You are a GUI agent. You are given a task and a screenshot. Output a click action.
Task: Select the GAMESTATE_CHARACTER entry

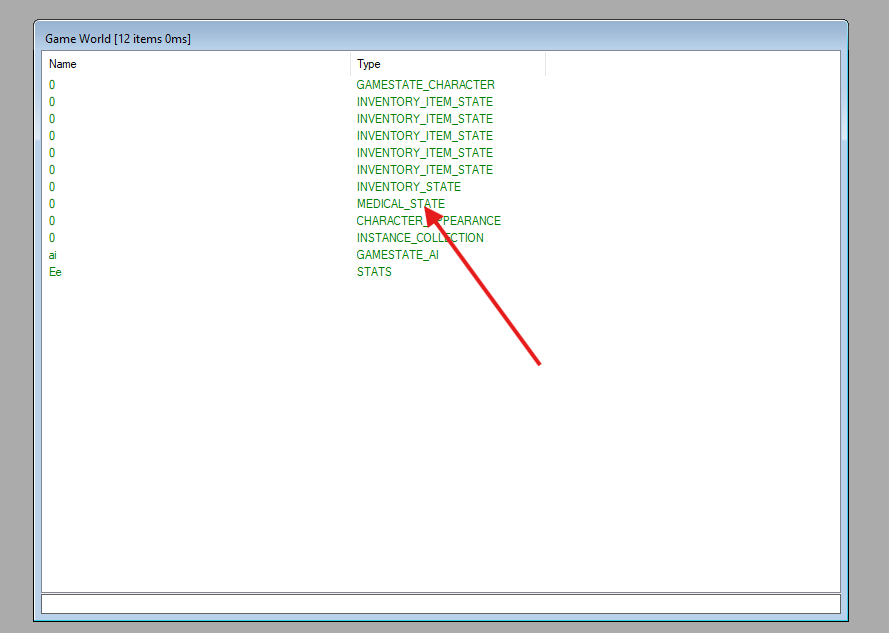(425, 85)
